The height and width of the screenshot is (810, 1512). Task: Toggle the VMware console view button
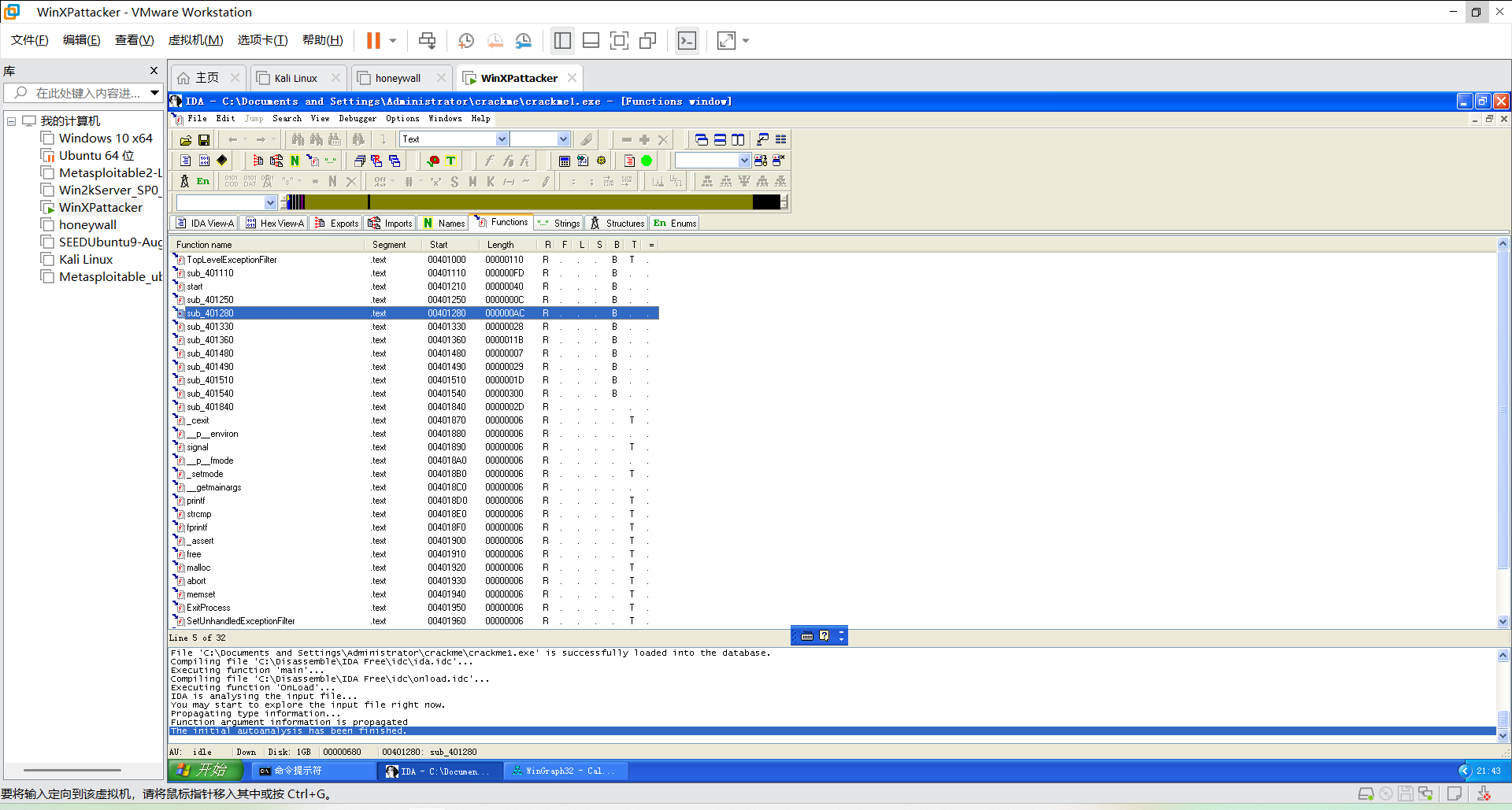point(687,40)
